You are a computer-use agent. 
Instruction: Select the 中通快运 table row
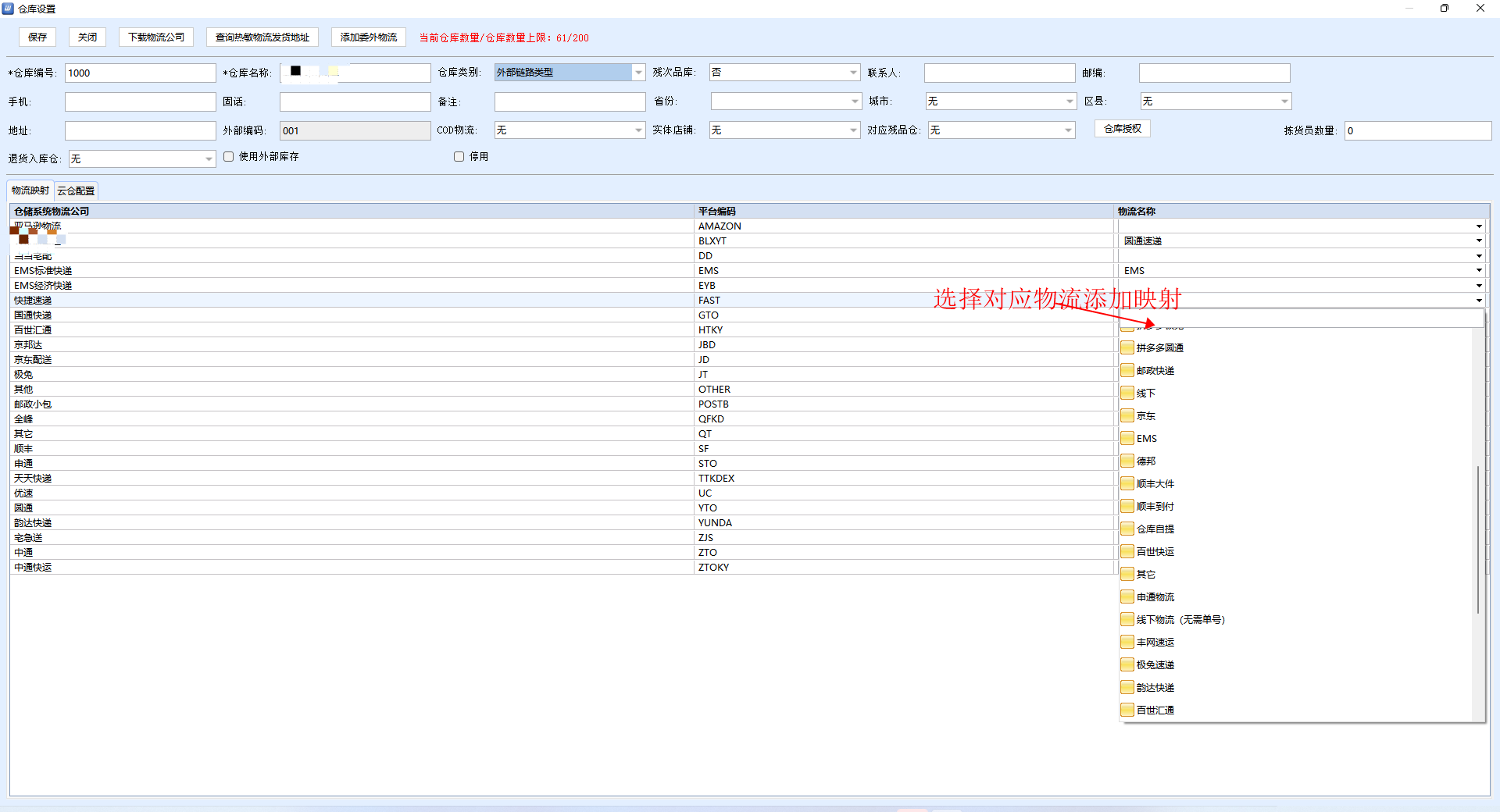pyautogui.click(x=562, y=568)
